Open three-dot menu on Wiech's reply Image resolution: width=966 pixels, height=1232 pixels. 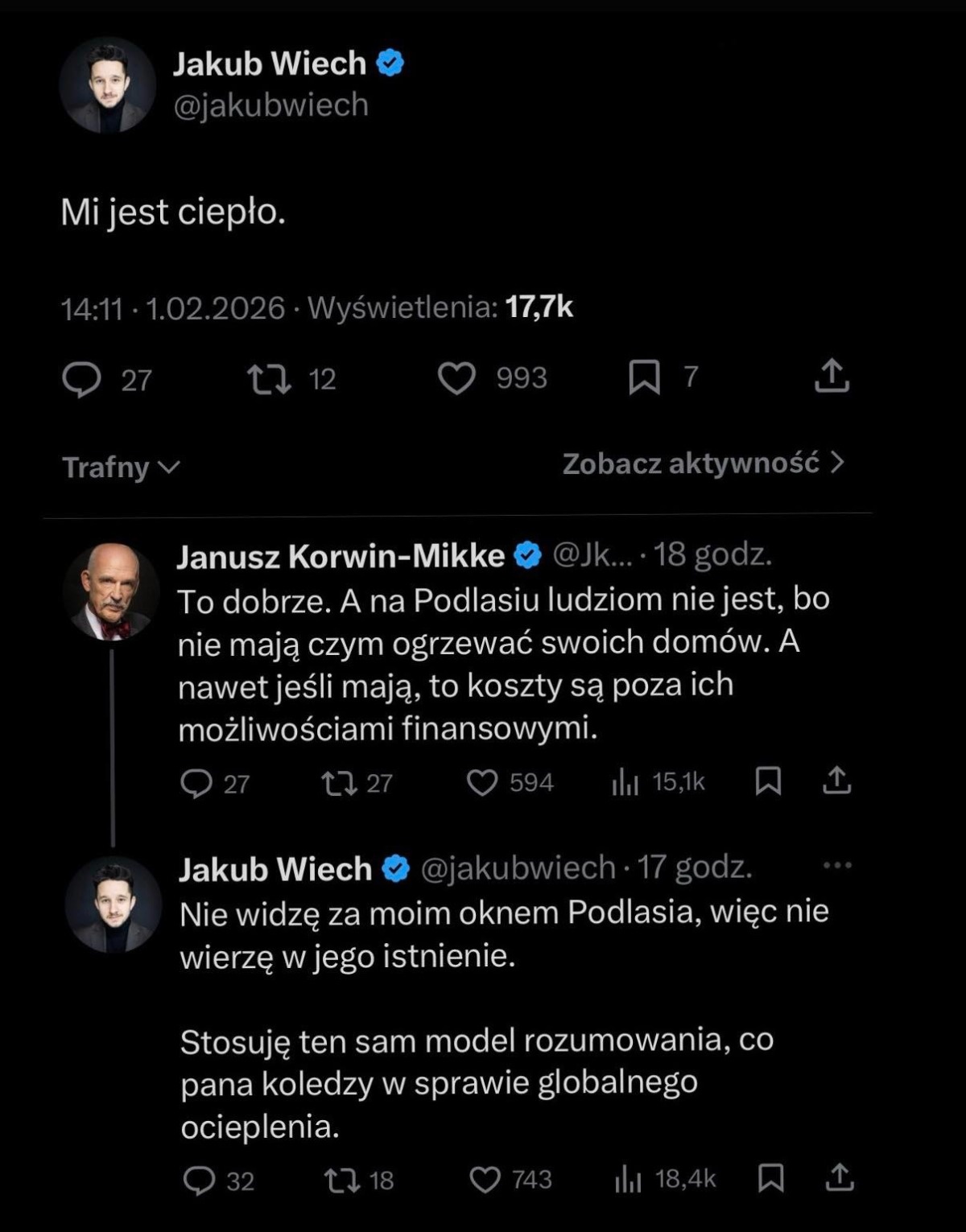(837, 866)
